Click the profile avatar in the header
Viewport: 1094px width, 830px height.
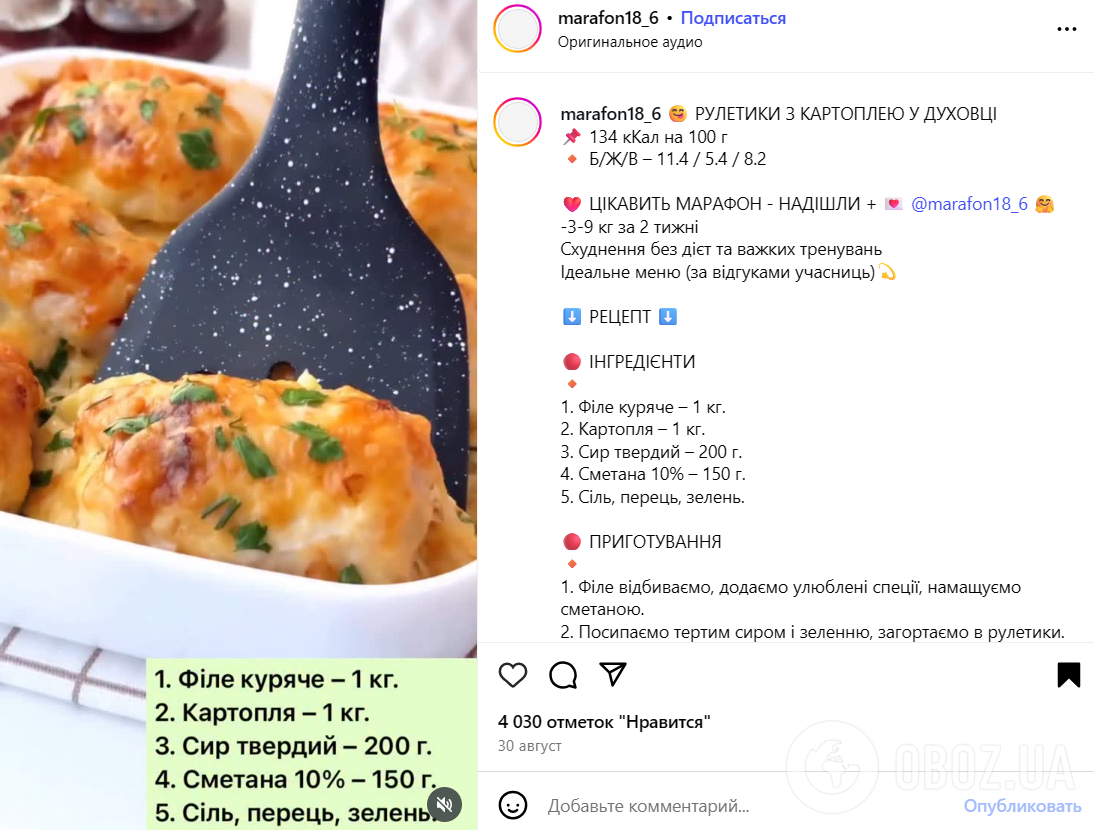point(518,29)
